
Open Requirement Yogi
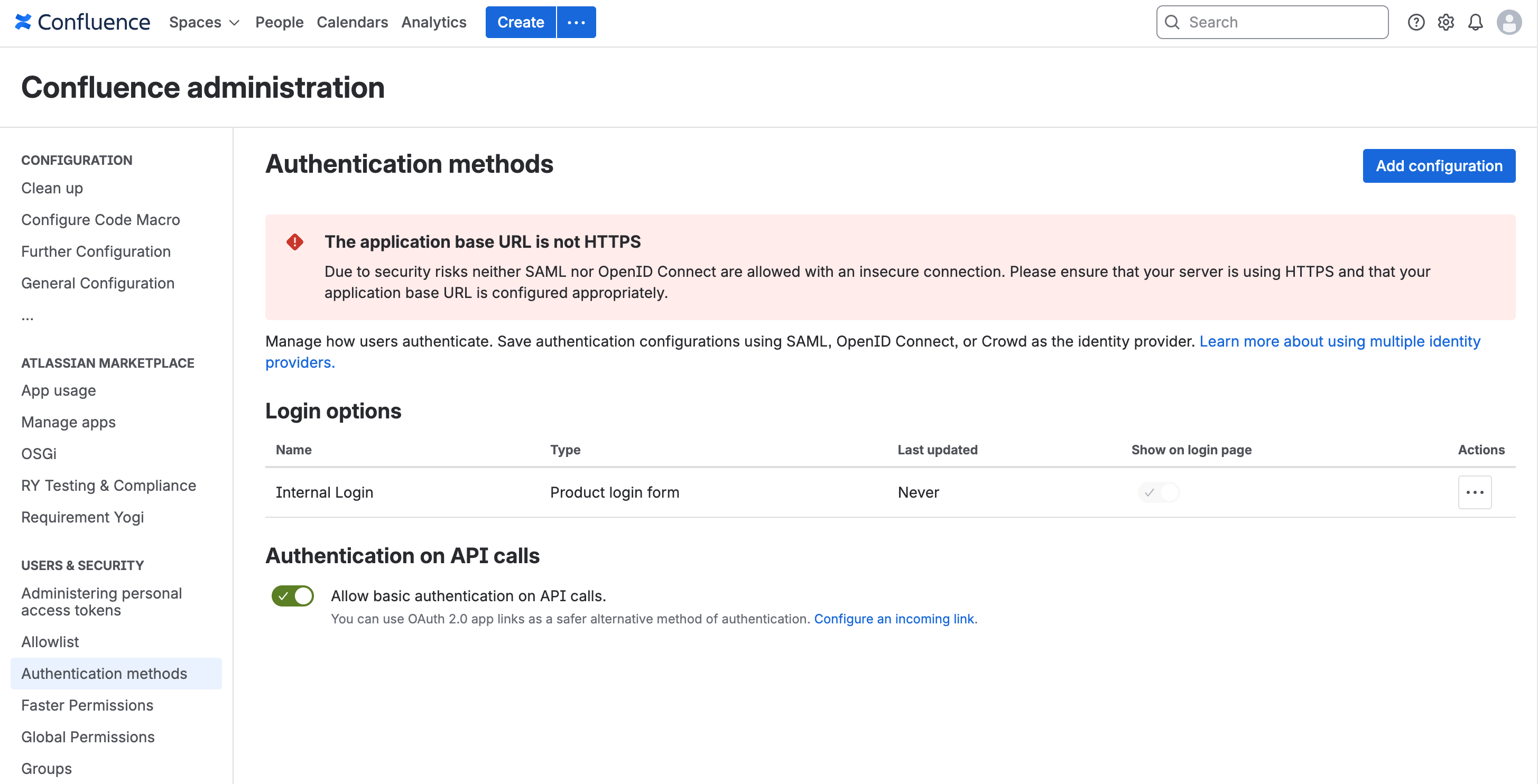82,517
